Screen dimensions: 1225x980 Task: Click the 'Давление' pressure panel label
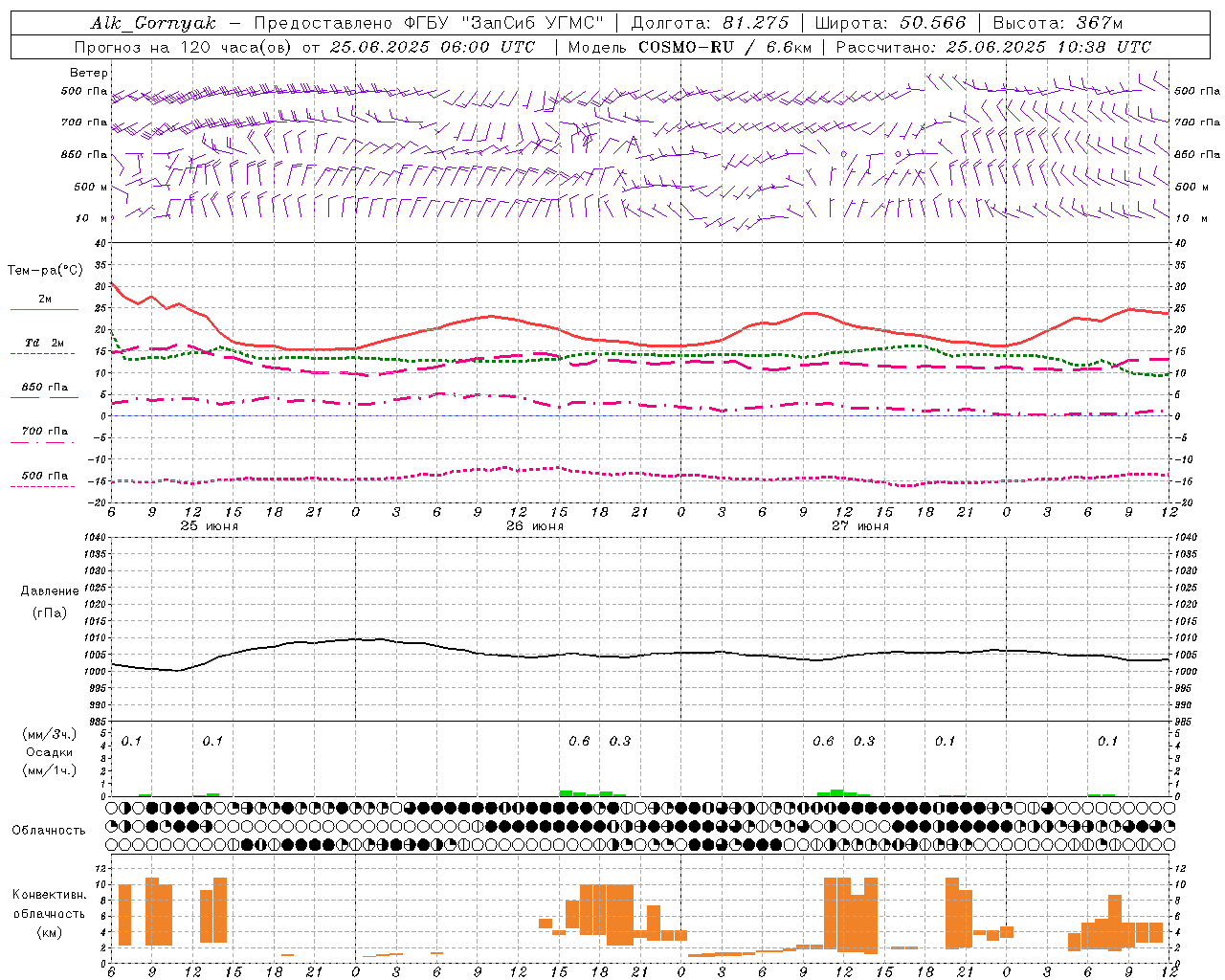coord(50,591)
